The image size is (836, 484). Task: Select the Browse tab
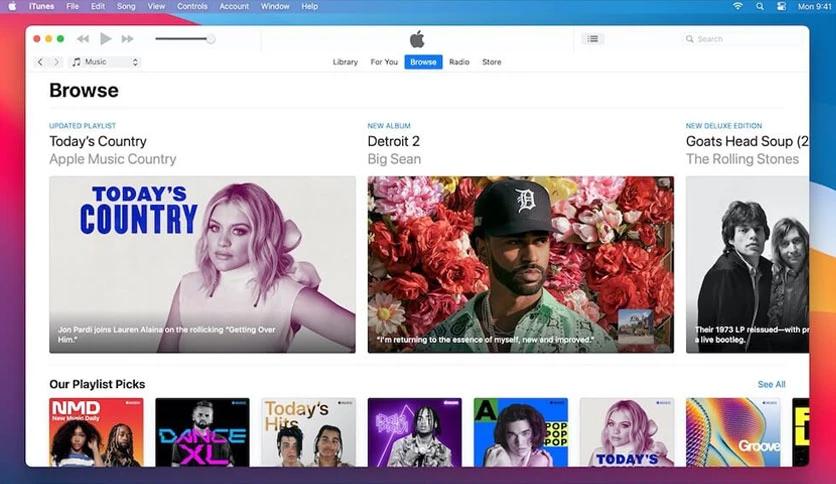click(423, 62)
